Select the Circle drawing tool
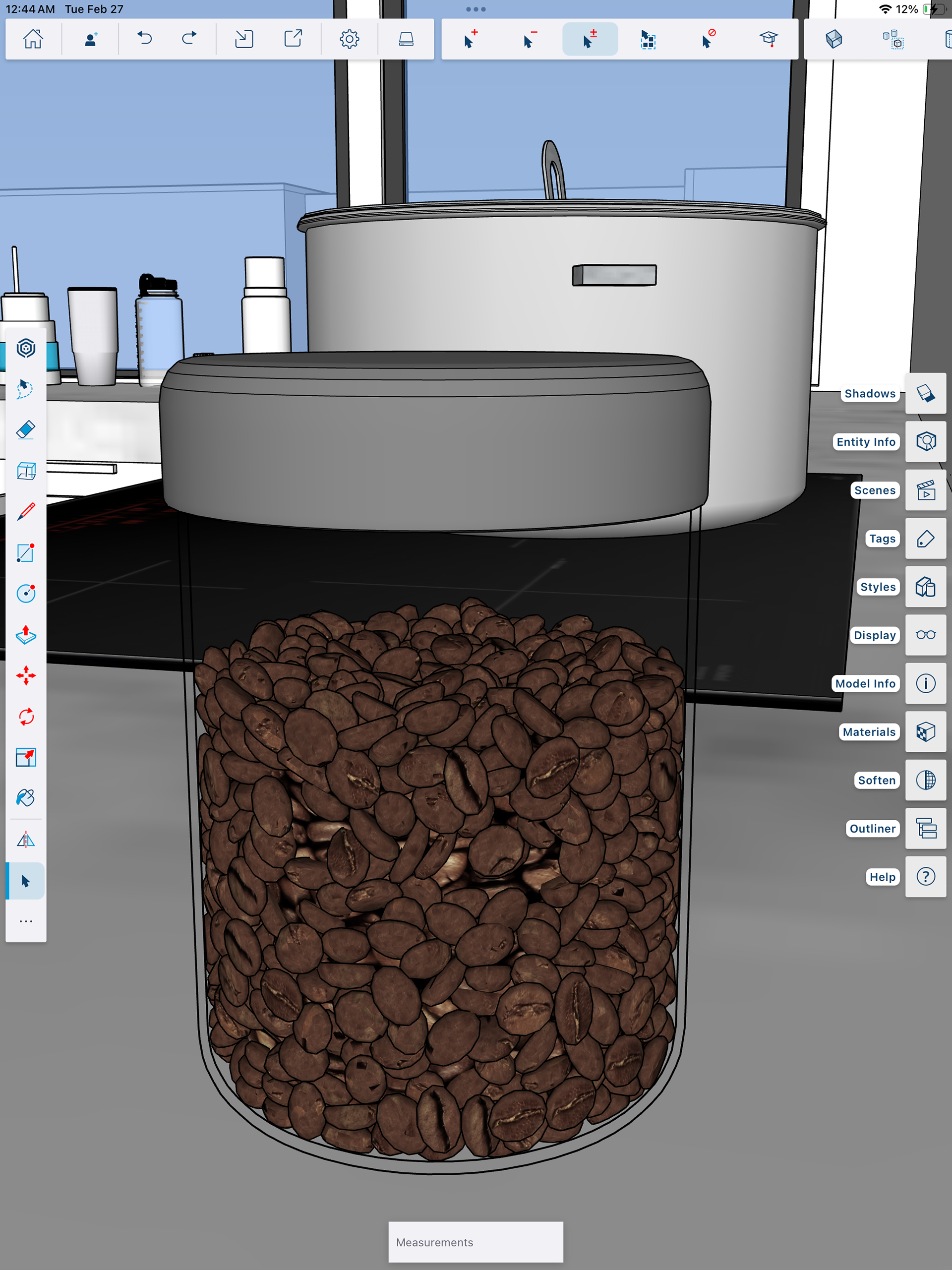 click(26, 593)
